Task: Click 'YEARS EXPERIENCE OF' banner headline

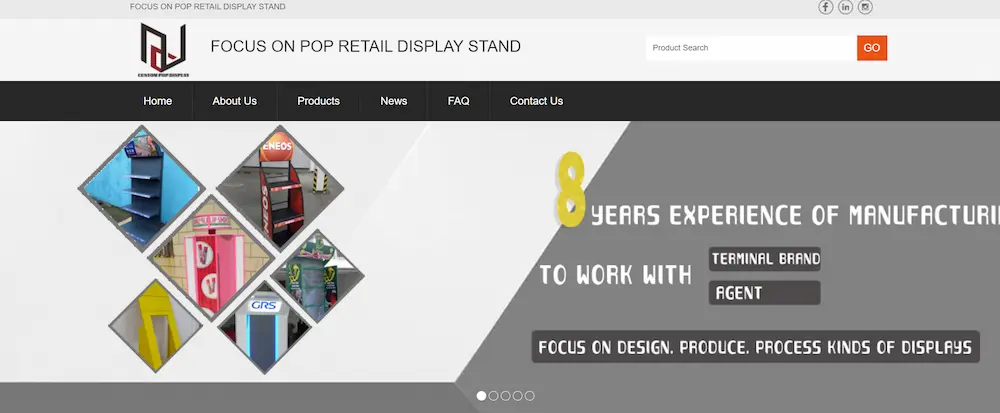Action: pos(714,215)
